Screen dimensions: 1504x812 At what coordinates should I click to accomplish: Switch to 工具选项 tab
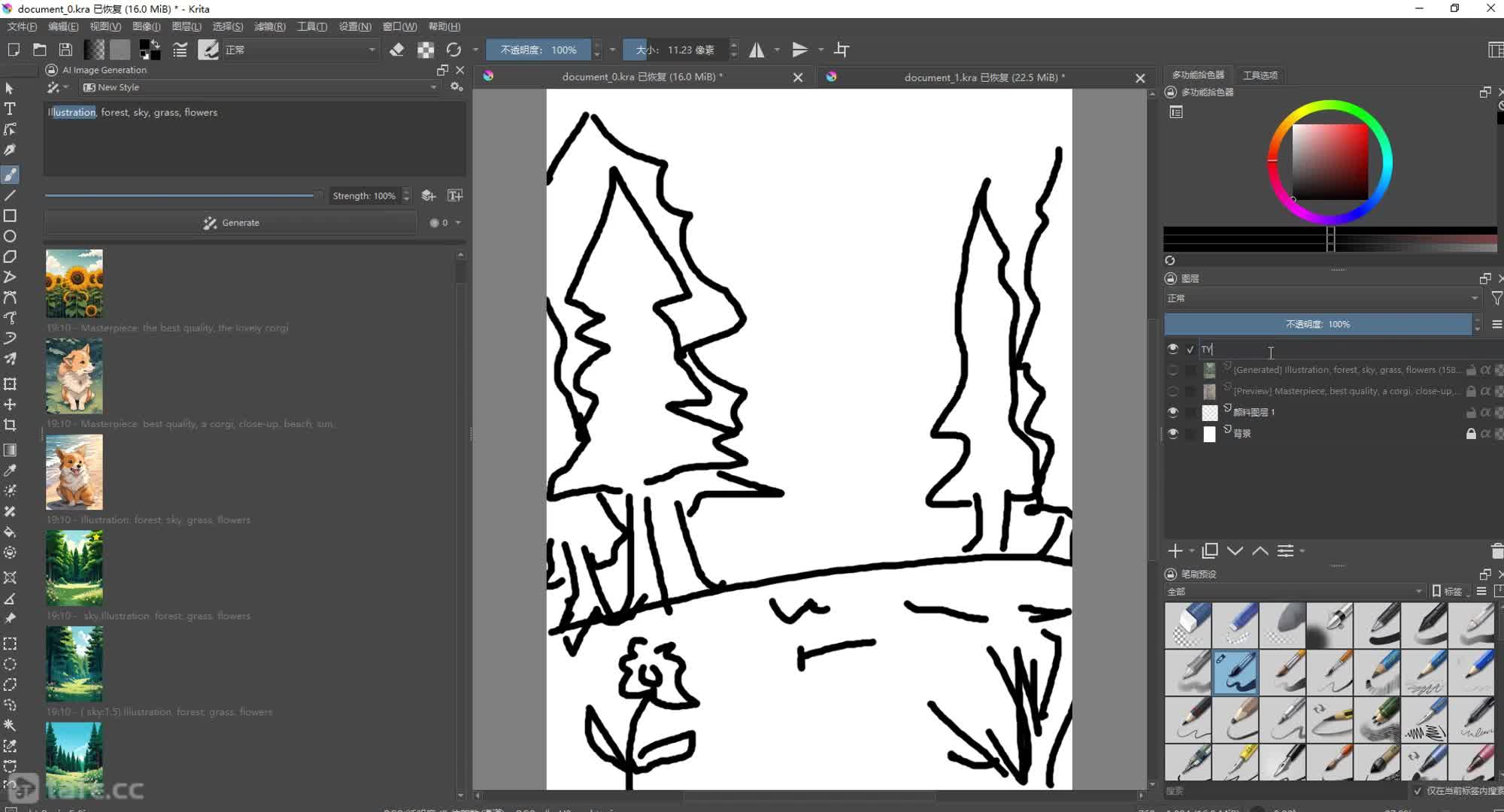tap(1260, 75)
